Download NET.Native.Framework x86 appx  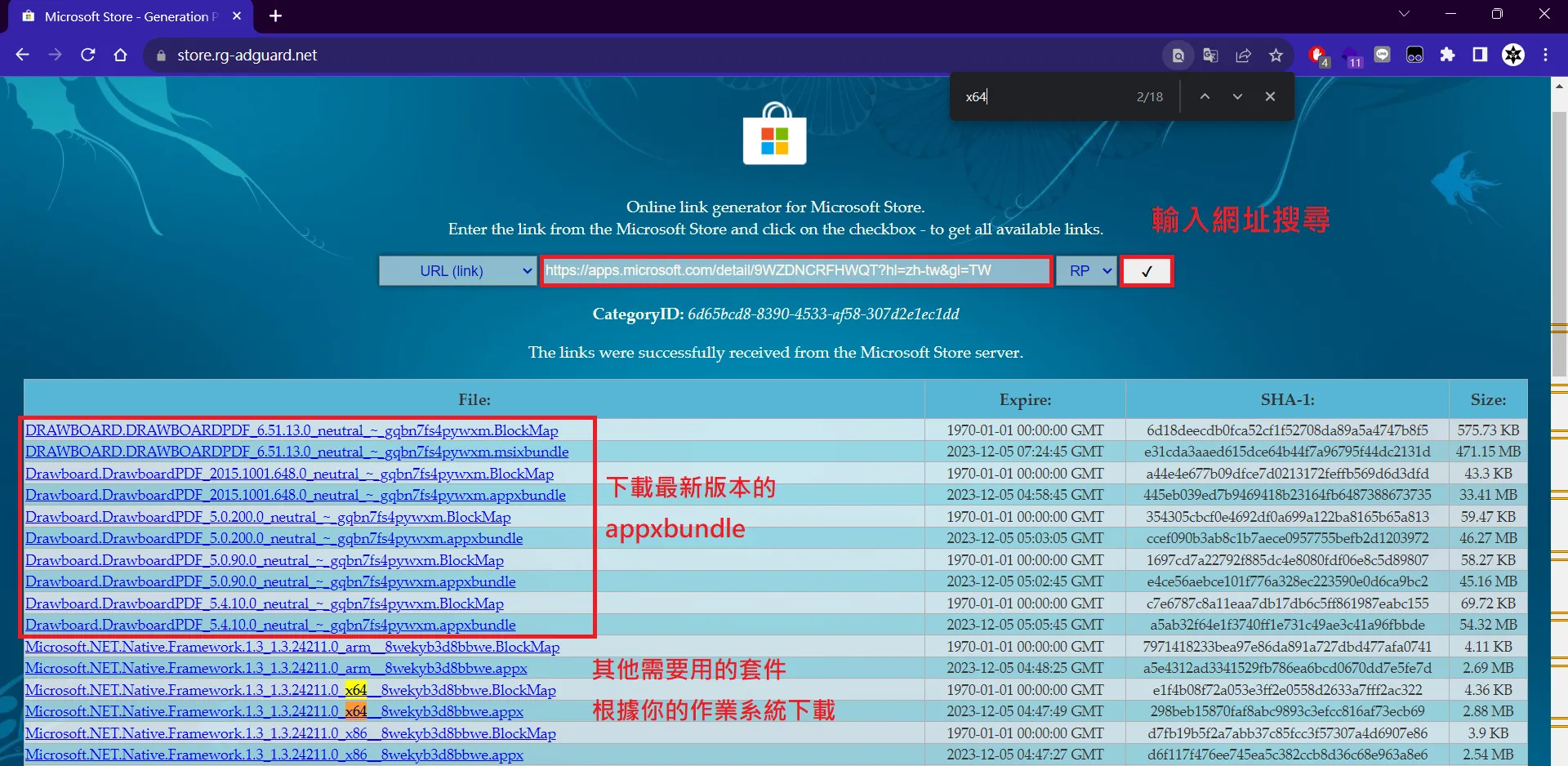click(274, 755)
